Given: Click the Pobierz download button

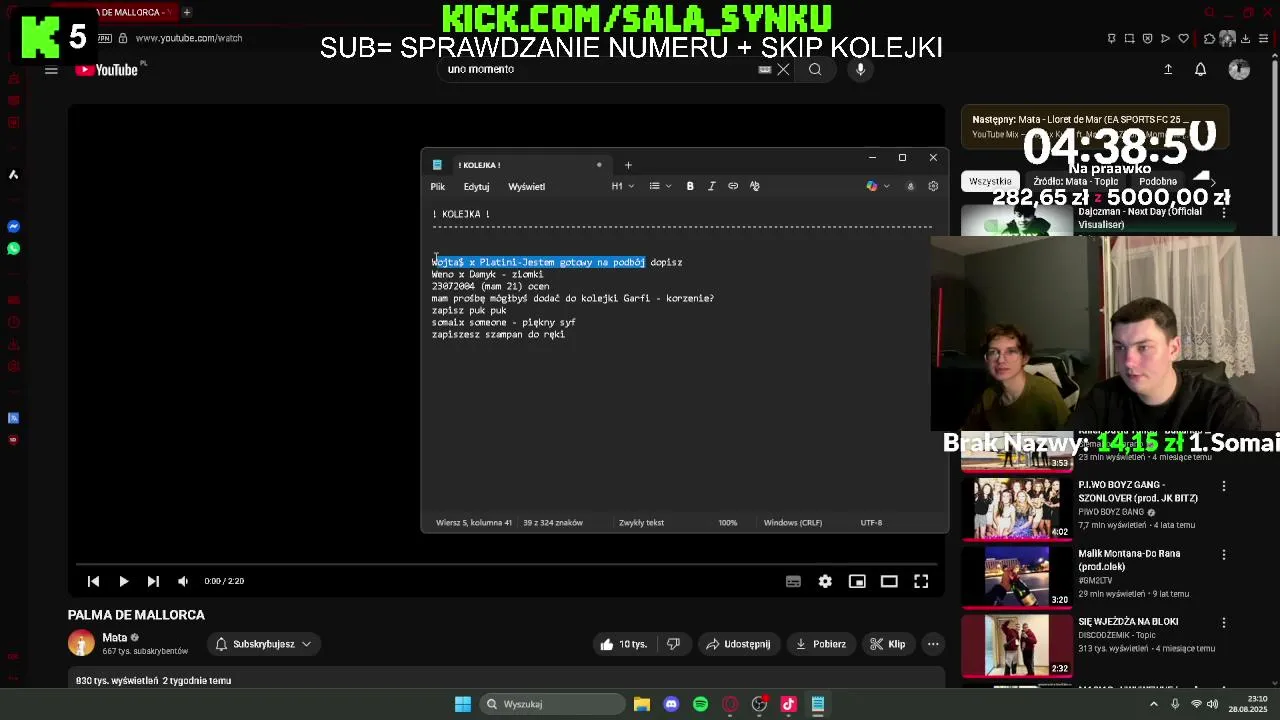Looking at the screenshot, I should coord(821,644).
